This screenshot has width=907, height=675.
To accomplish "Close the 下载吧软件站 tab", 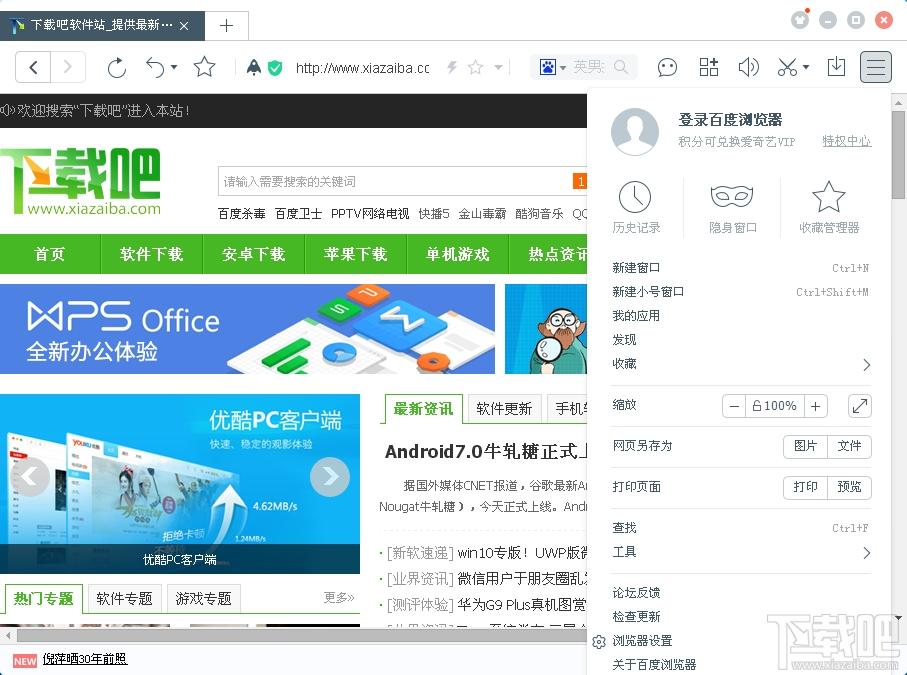I will coord(184,25).
